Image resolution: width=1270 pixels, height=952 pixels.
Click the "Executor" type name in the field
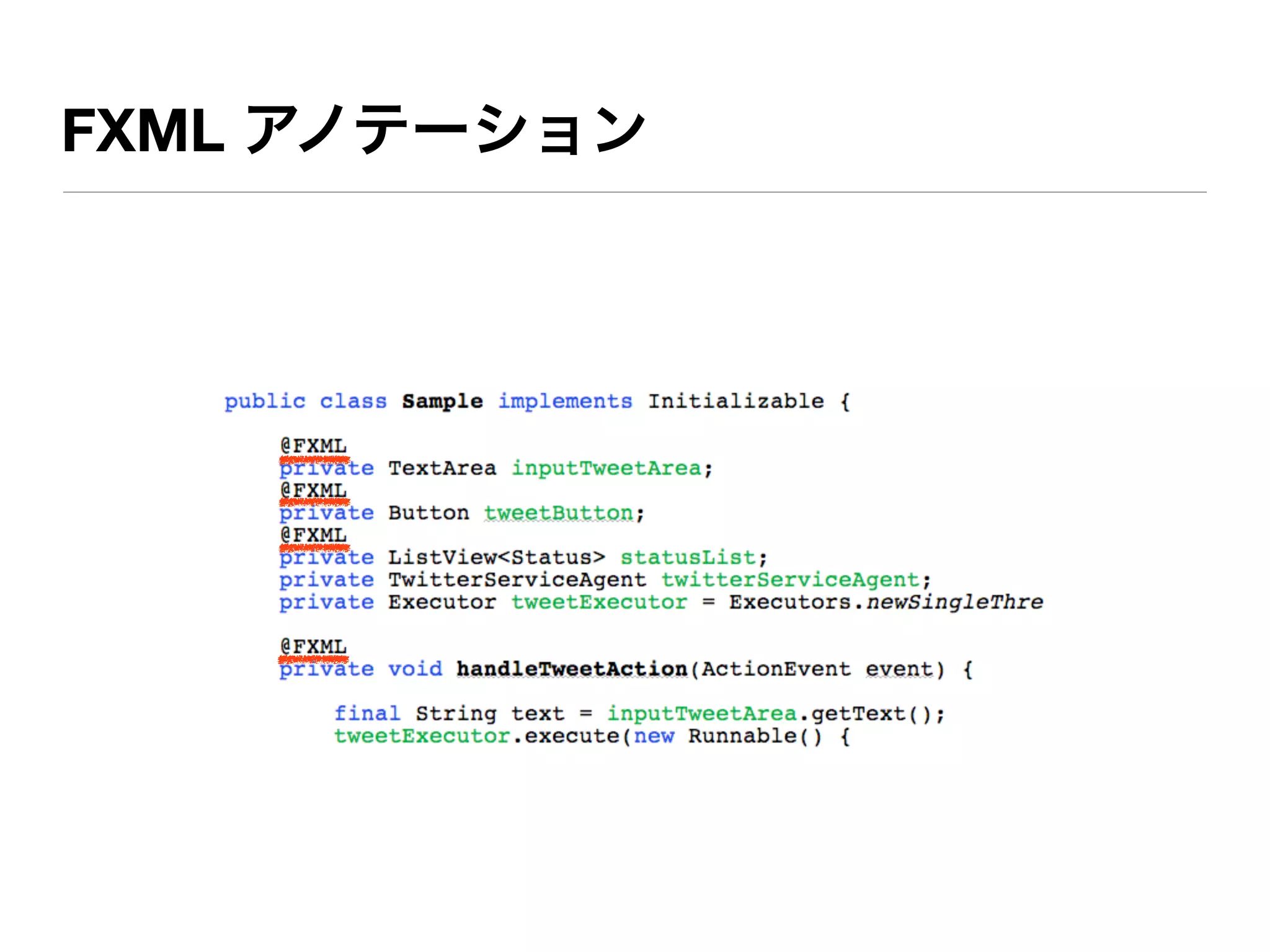442,602
